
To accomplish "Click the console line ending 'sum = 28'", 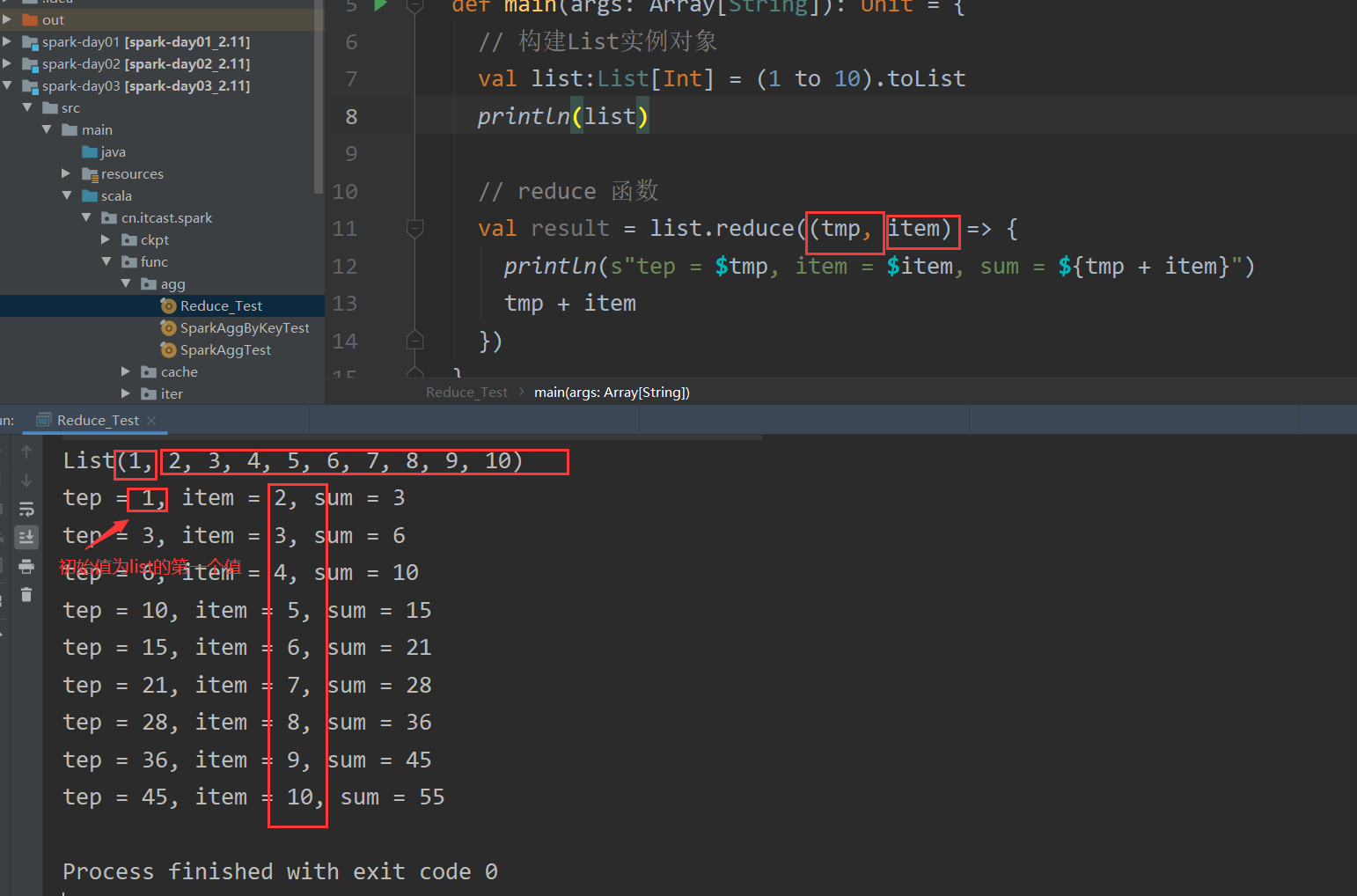I will click(247, 686).
